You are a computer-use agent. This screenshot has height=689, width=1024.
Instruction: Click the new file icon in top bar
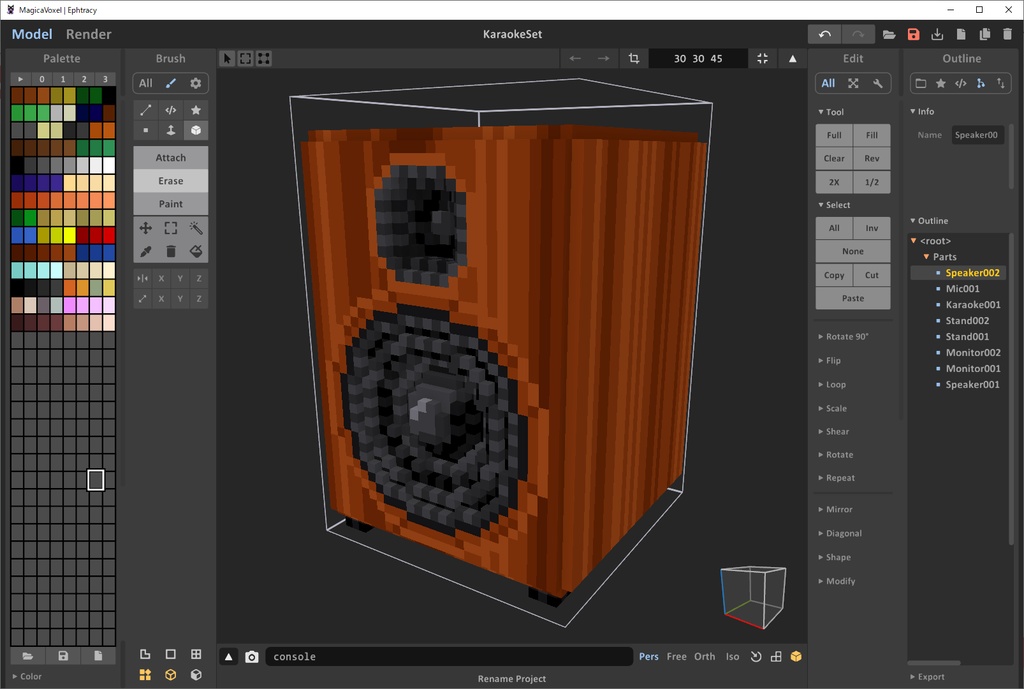click(961, 35)
